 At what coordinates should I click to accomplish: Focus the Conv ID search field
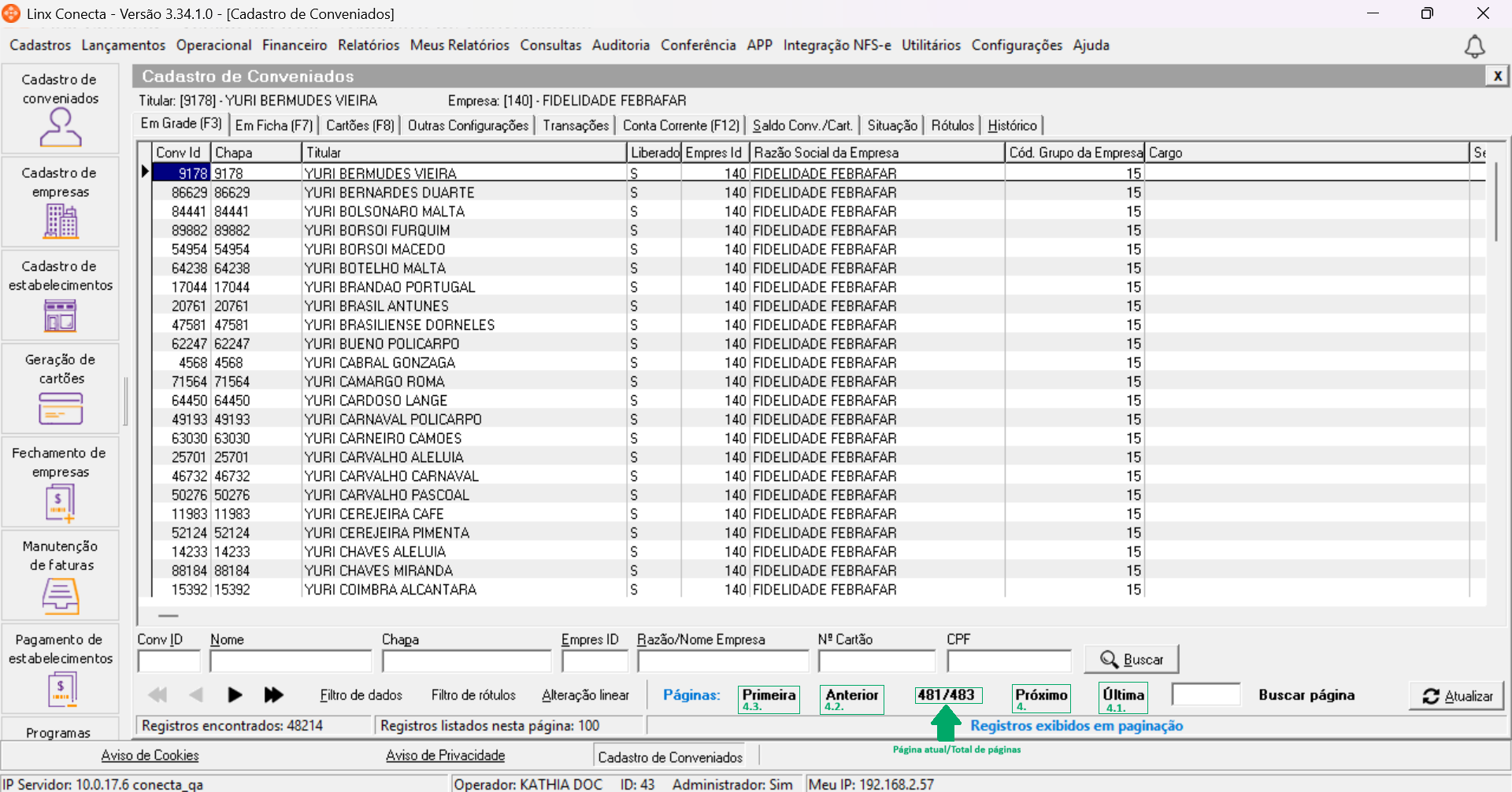click(169, 661)
